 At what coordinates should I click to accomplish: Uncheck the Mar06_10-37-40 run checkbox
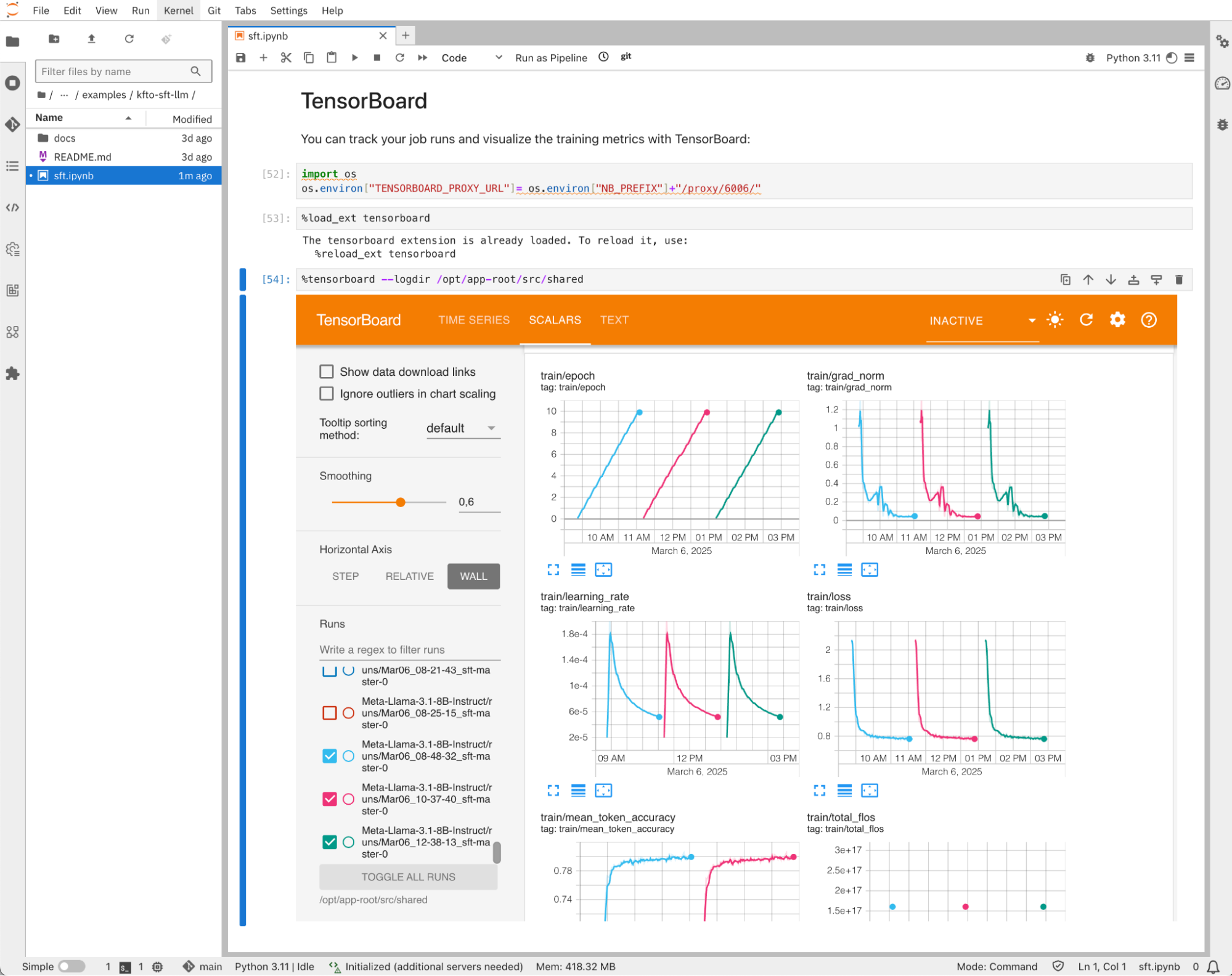(330, 799)
